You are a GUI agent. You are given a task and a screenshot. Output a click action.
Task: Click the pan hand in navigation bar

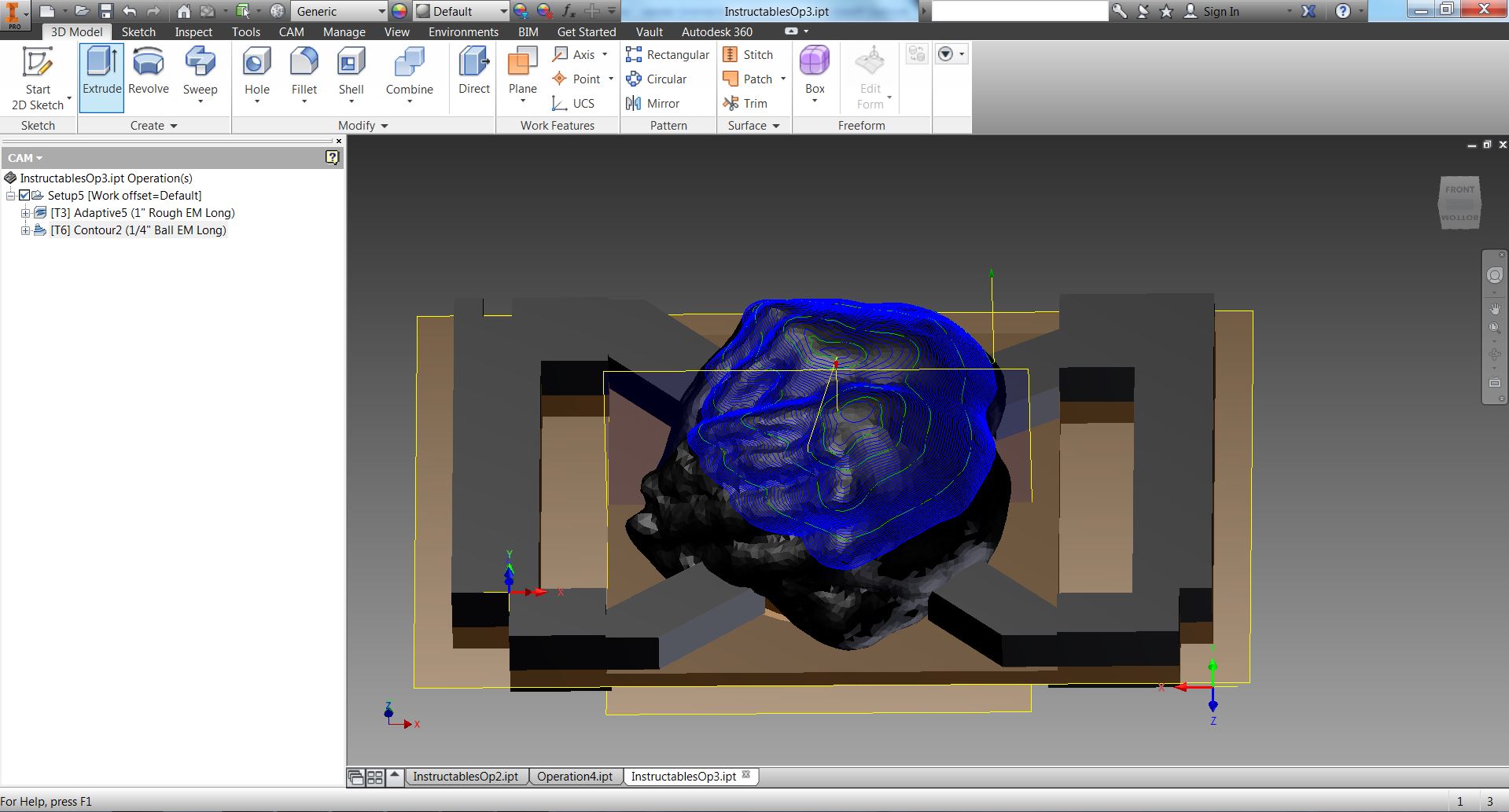1495,308
